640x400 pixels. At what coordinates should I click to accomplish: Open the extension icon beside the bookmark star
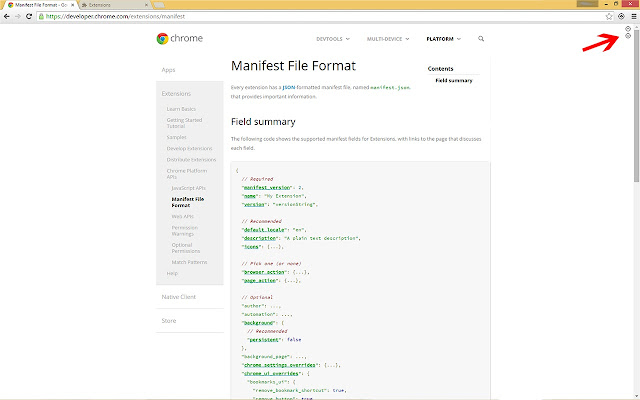pyautogui.click(x=621, y=16)
